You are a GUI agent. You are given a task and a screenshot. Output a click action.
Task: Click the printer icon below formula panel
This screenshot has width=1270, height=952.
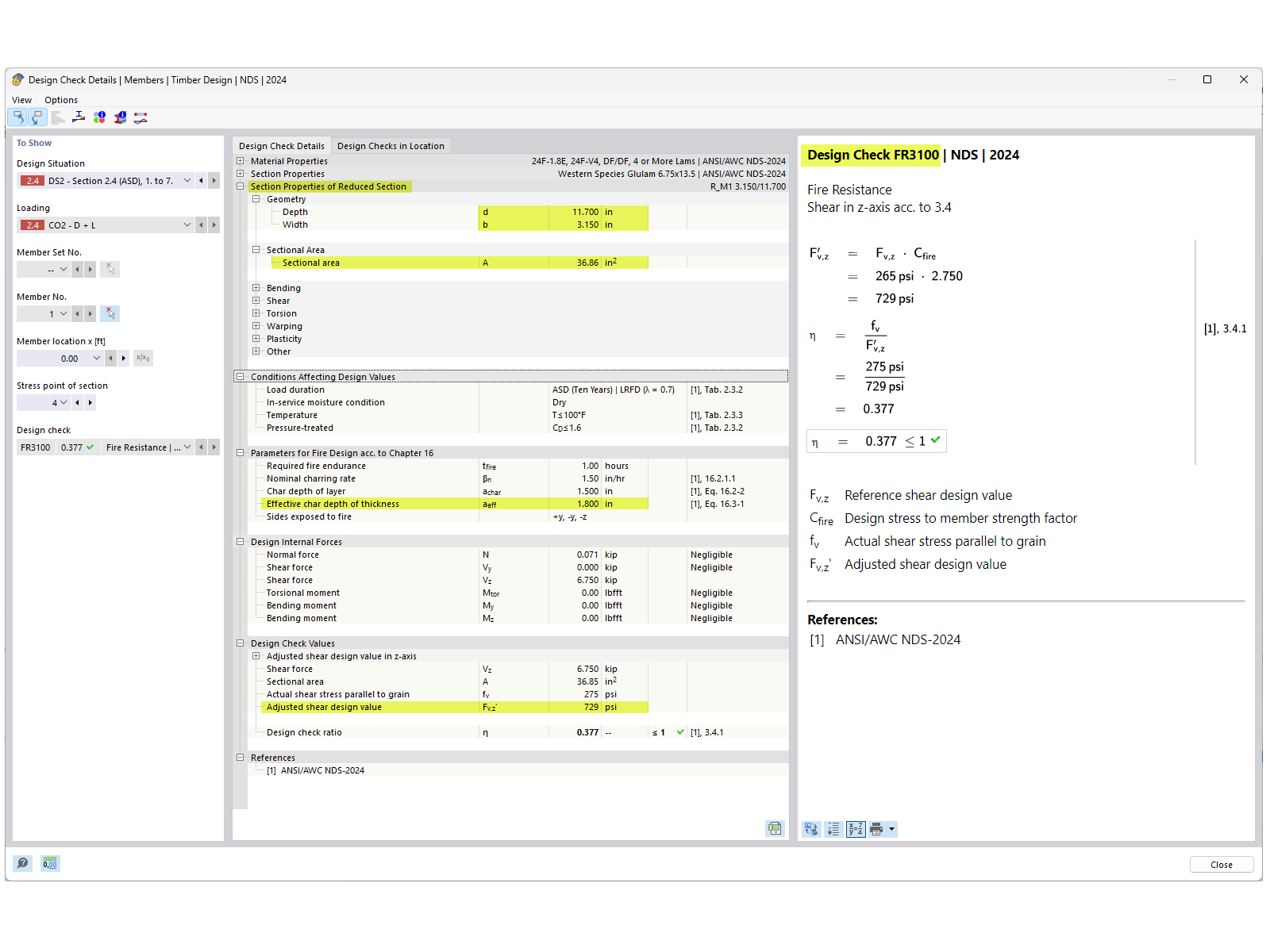[x=876, y=829]
